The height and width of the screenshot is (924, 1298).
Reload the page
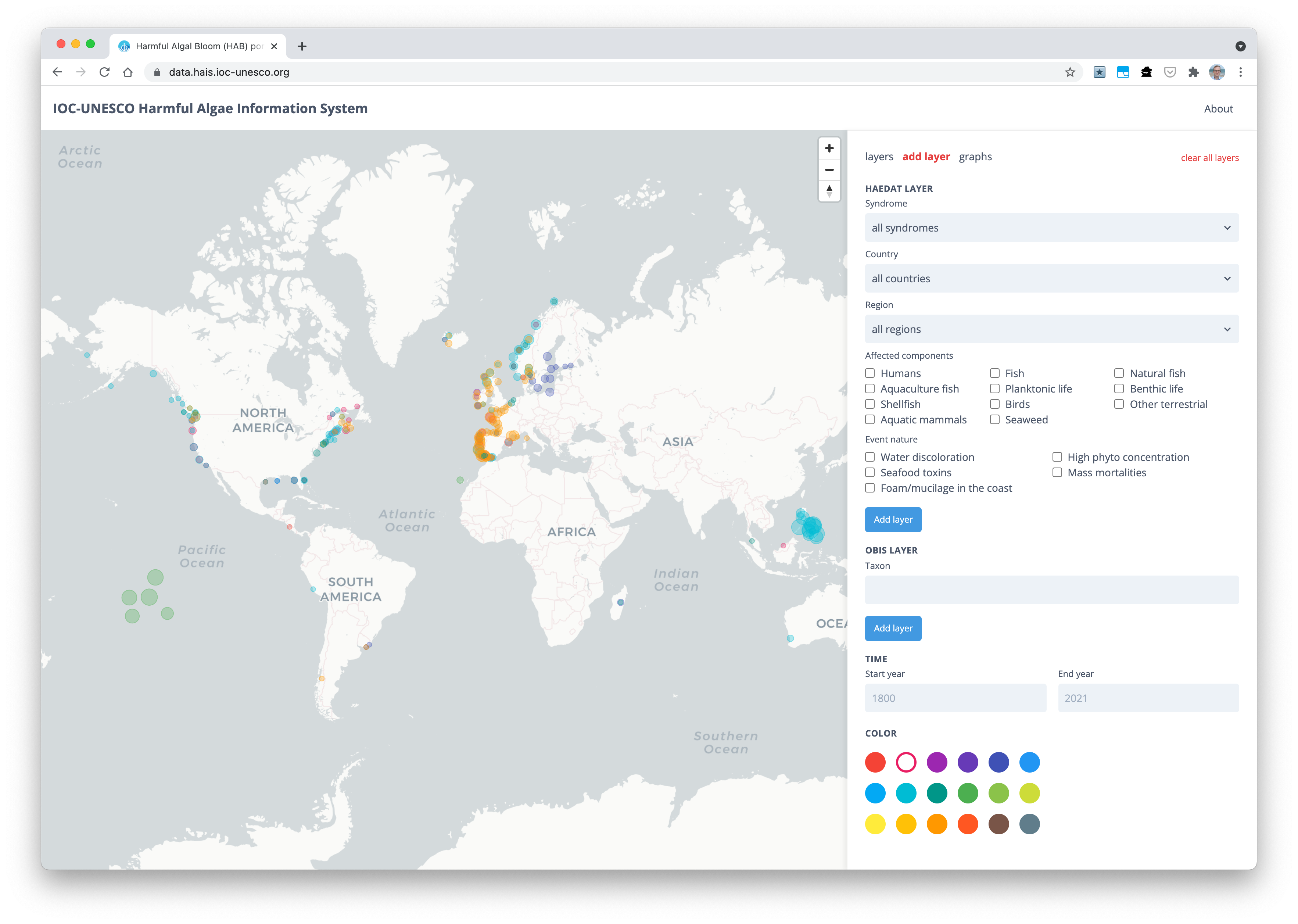104,72
